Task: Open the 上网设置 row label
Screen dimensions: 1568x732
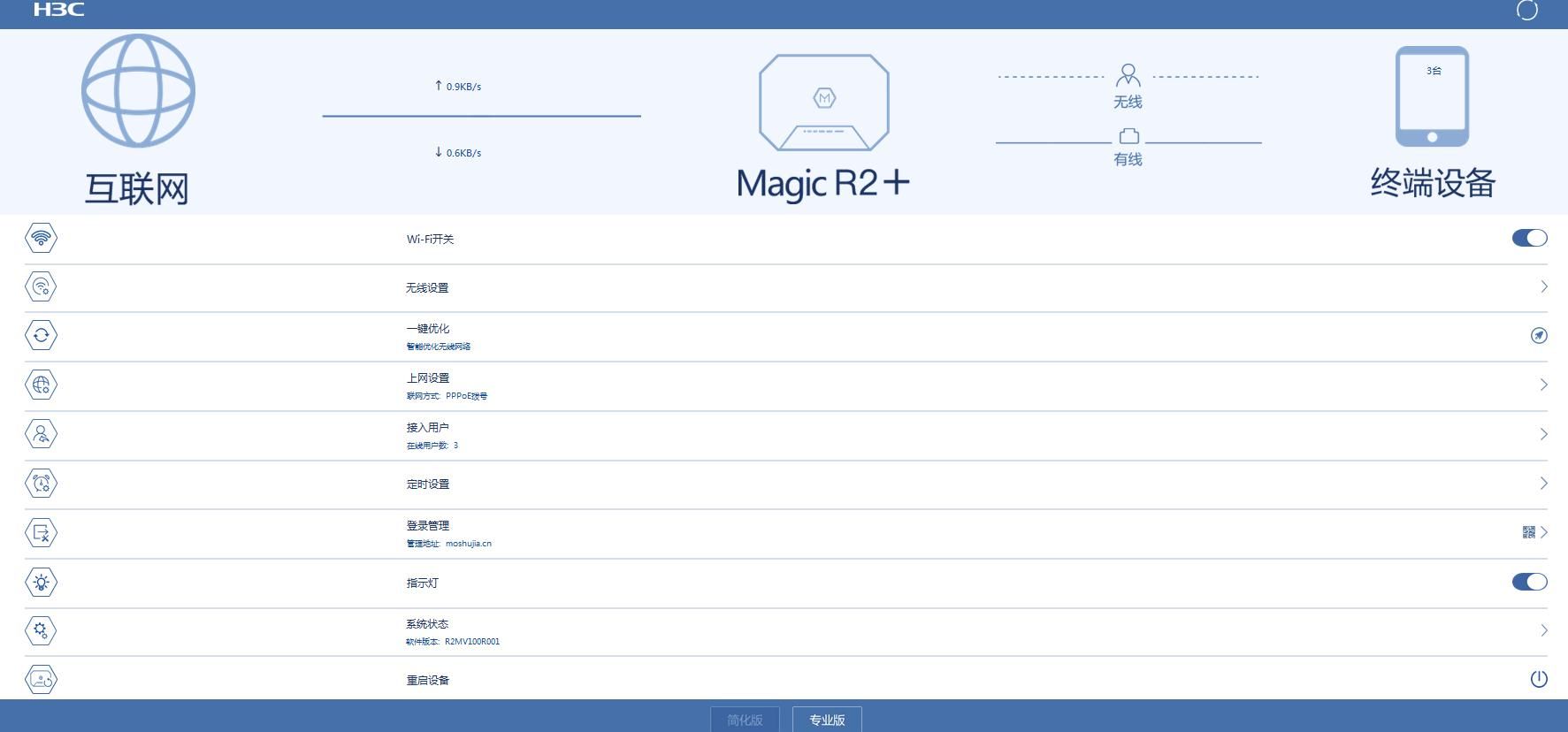Action: [x=428, y=378]
